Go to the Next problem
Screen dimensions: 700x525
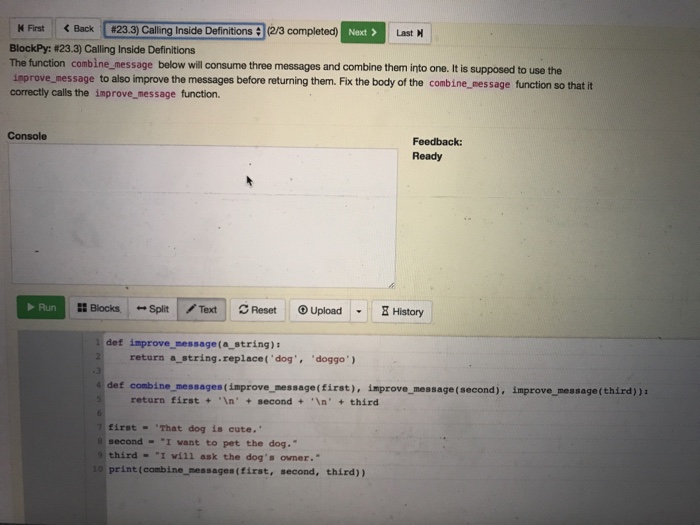pyautogui.click(x=362, y=33)
